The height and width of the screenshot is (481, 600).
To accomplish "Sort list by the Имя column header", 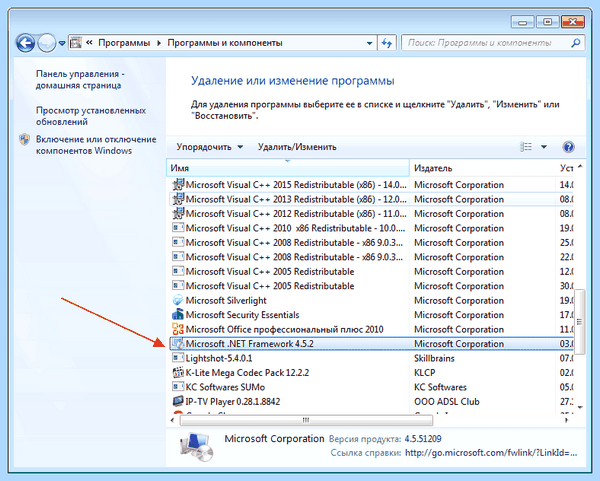I will (x=288, y=168).
